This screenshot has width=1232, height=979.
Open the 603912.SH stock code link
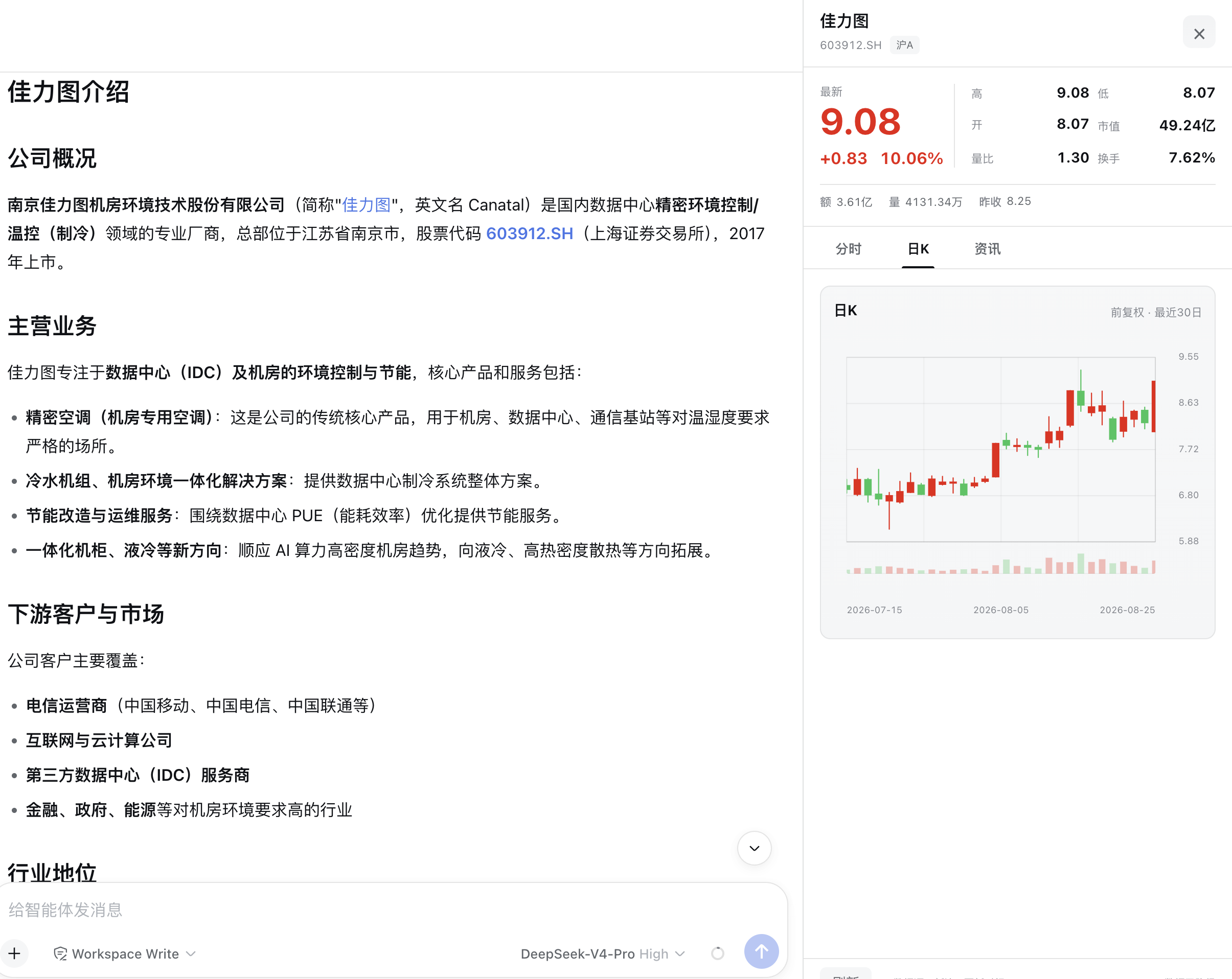(529, 233)
